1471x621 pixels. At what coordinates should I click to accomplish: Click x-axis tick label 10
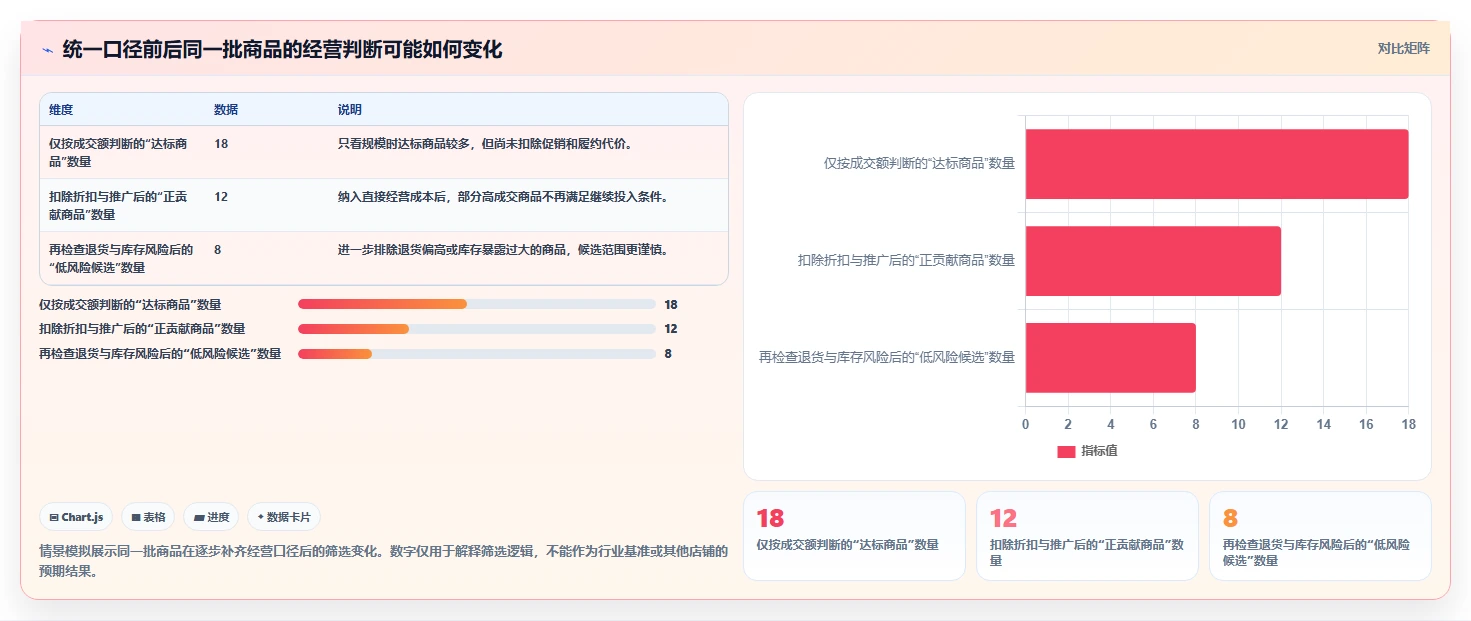pyautogui.click(x=1238, y=425)
